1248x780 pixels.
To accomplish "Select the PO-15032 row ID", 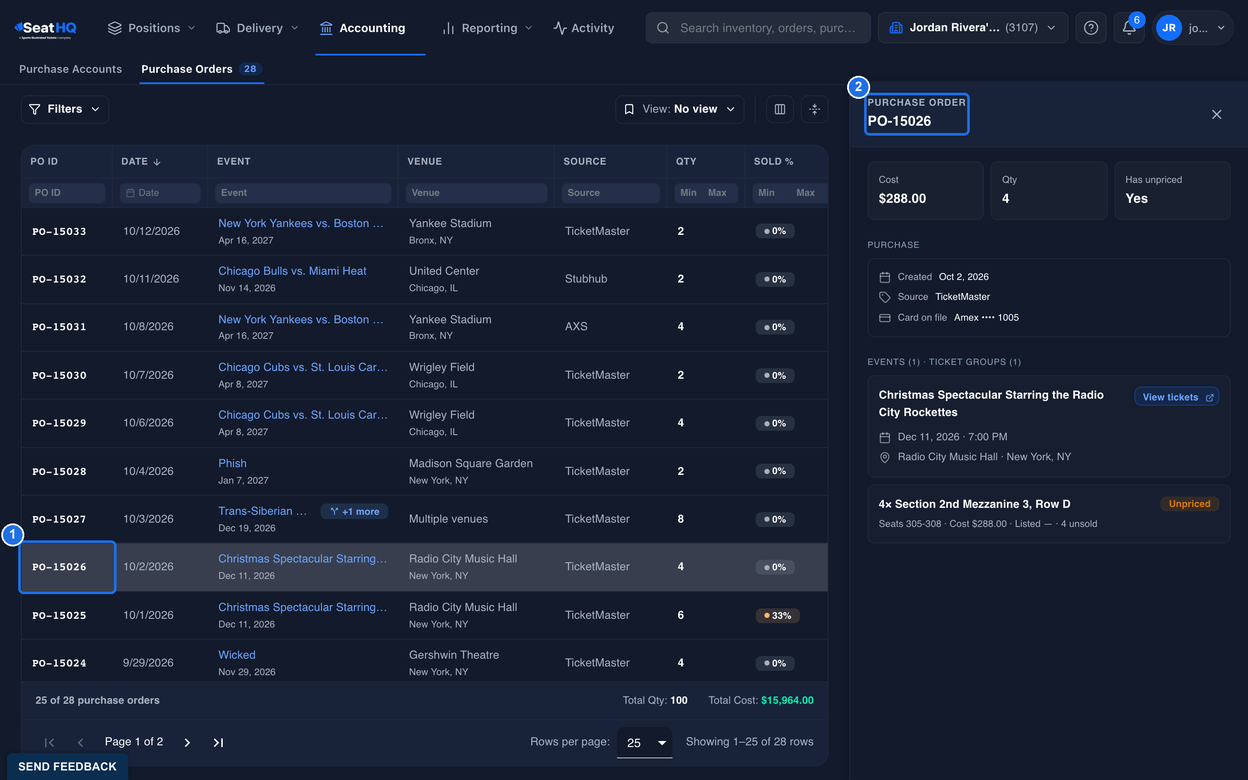I will pos(59,279).
